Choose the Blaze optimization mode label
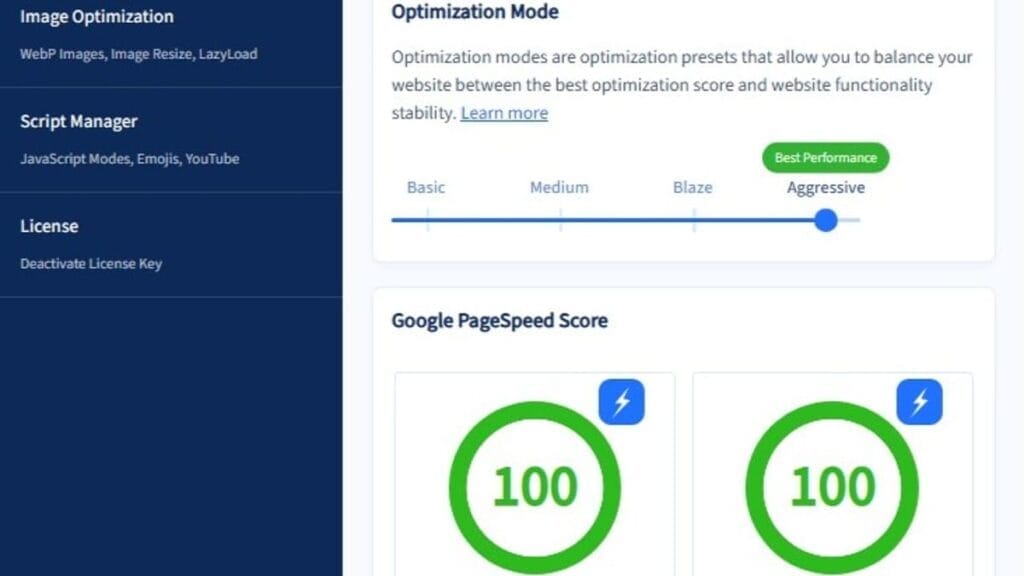Screen dimensions: 1024x576 (693, 187)
